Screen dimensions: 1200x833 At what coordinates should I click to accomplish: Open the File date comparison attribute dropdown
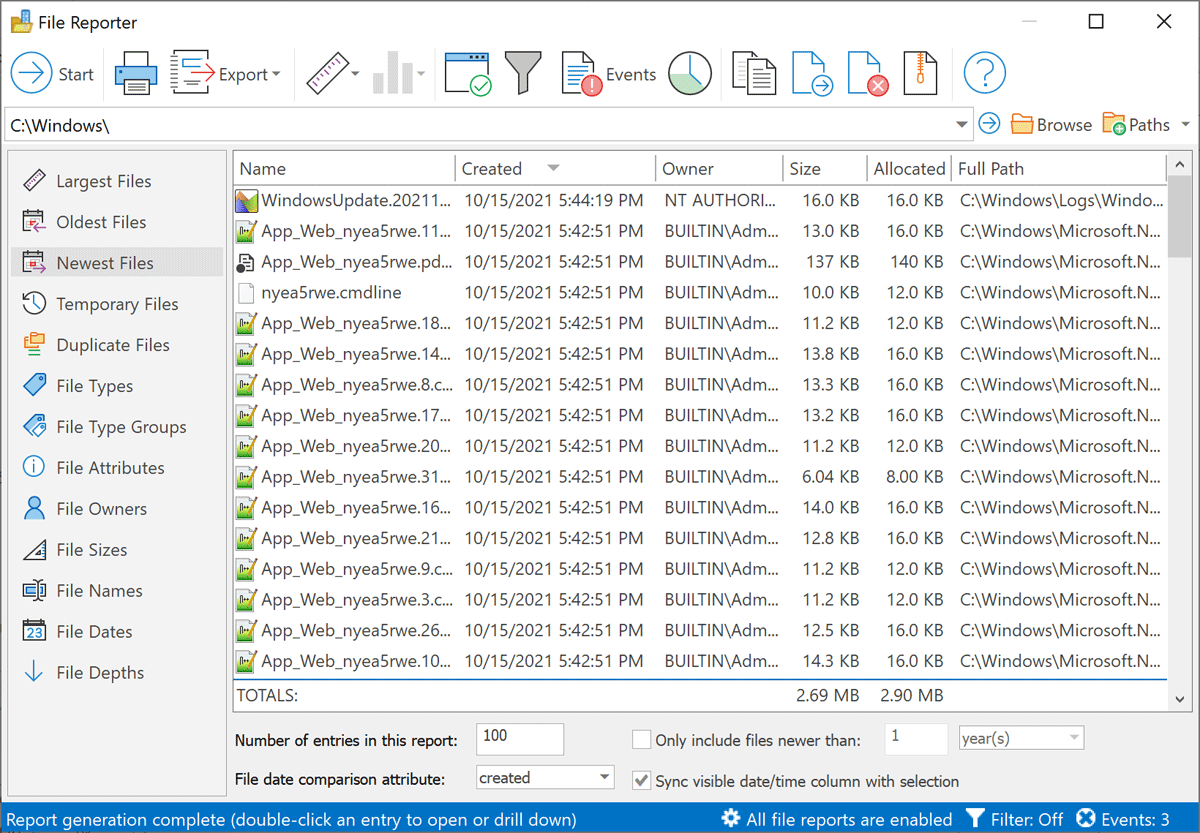[545, 776]
